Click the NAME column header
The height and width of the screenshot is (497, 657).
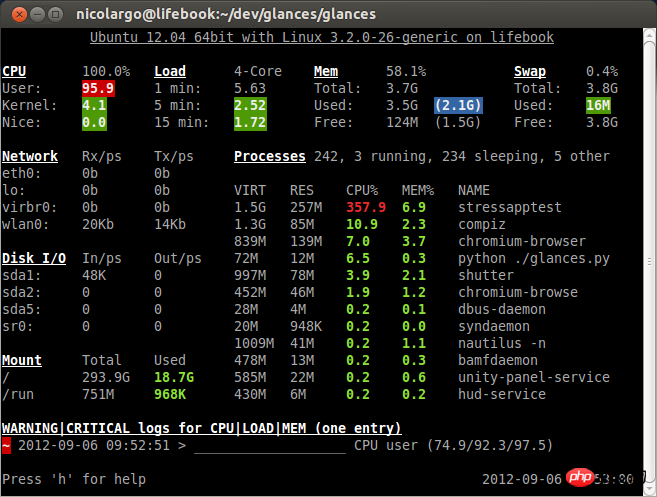click(x=473, y=190)
